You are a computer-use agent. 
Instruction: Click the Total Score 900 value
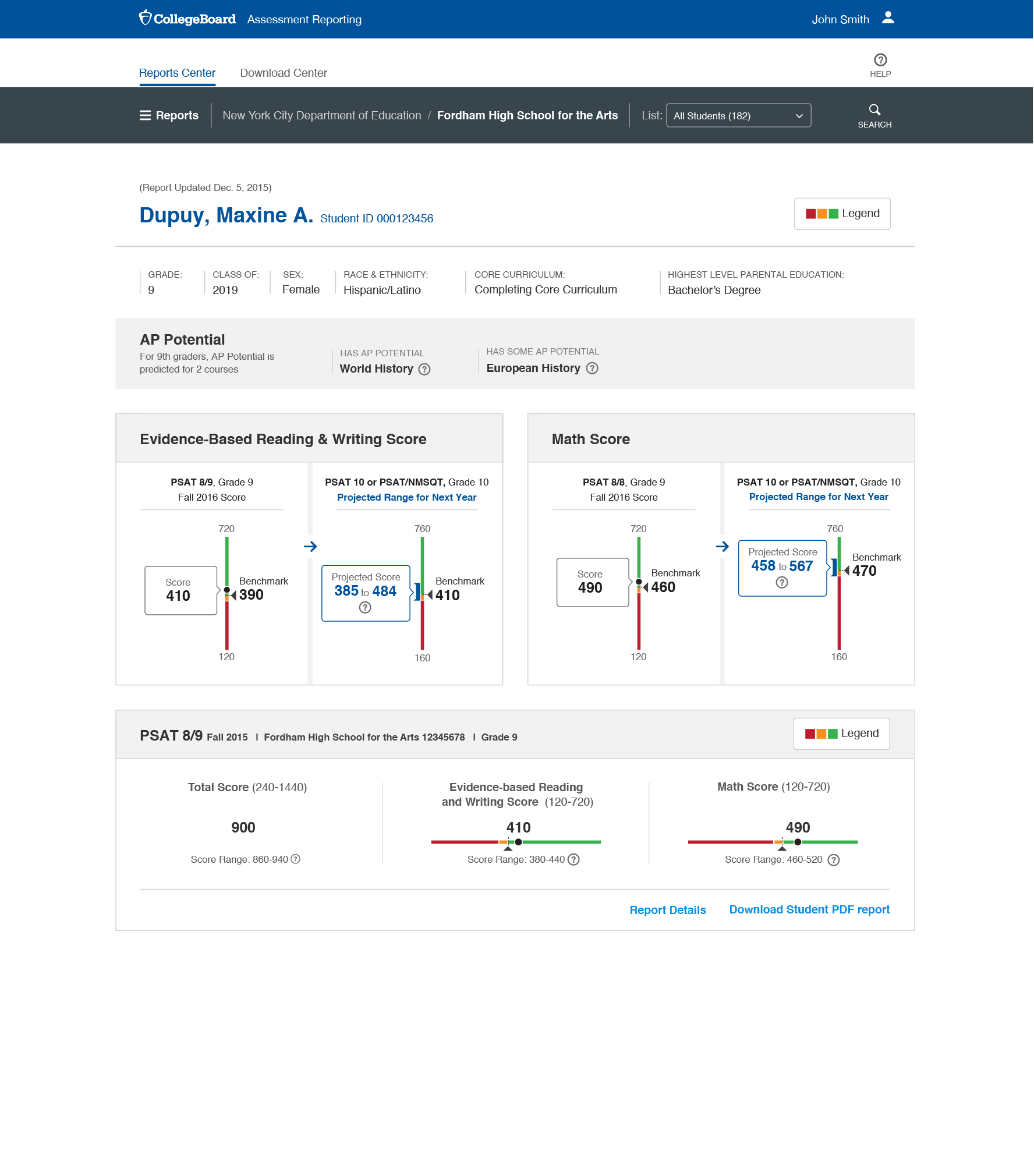click(243, 827)
